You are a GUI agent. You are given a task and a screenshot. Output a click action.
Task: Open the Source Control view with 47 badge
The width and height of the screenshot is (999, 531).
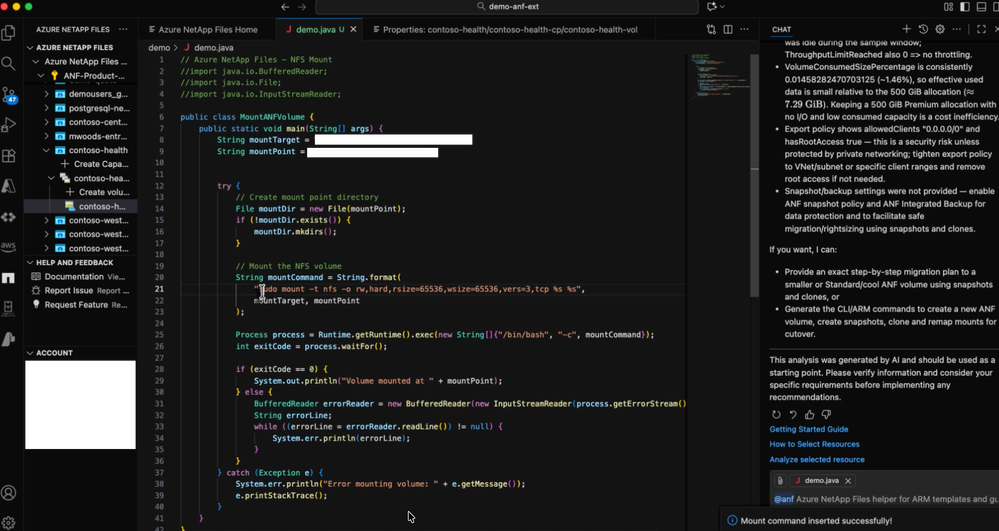coord(9,95)
